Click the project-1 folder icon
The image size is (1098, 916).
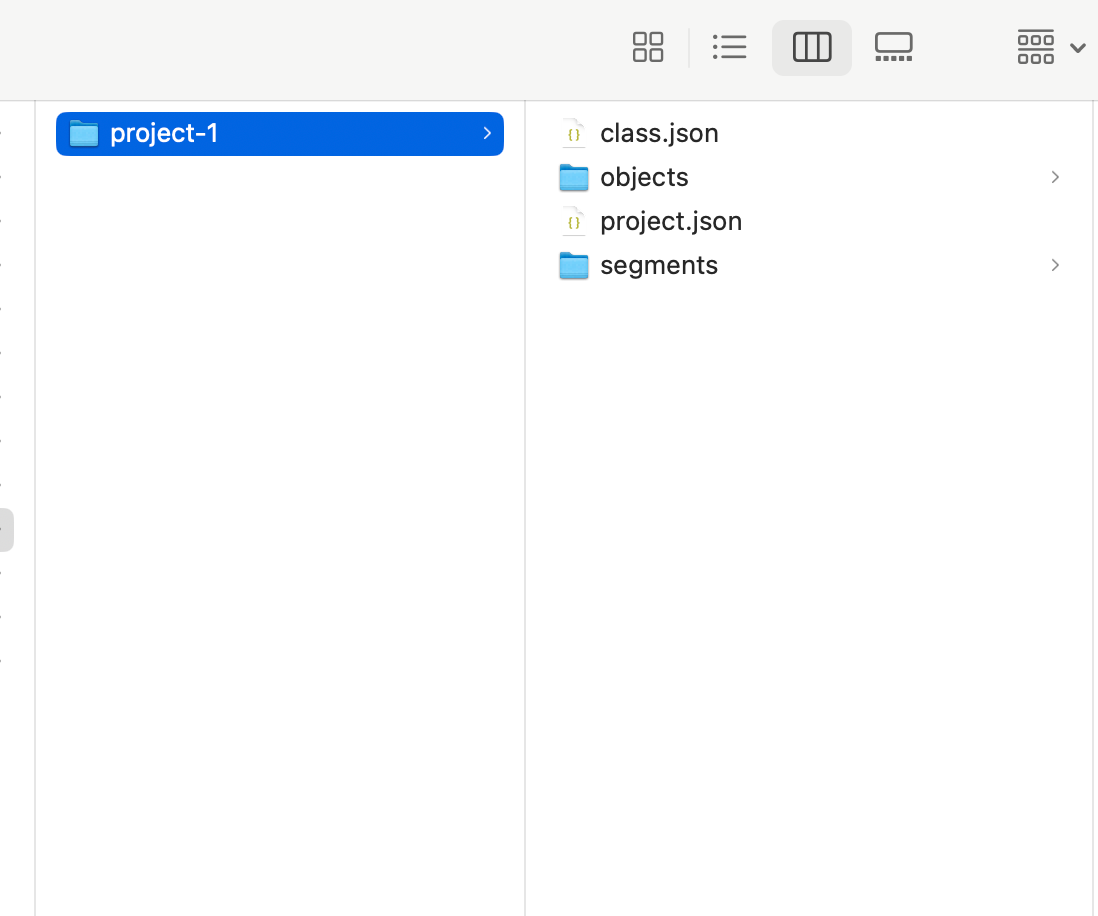tap(84, 134)
